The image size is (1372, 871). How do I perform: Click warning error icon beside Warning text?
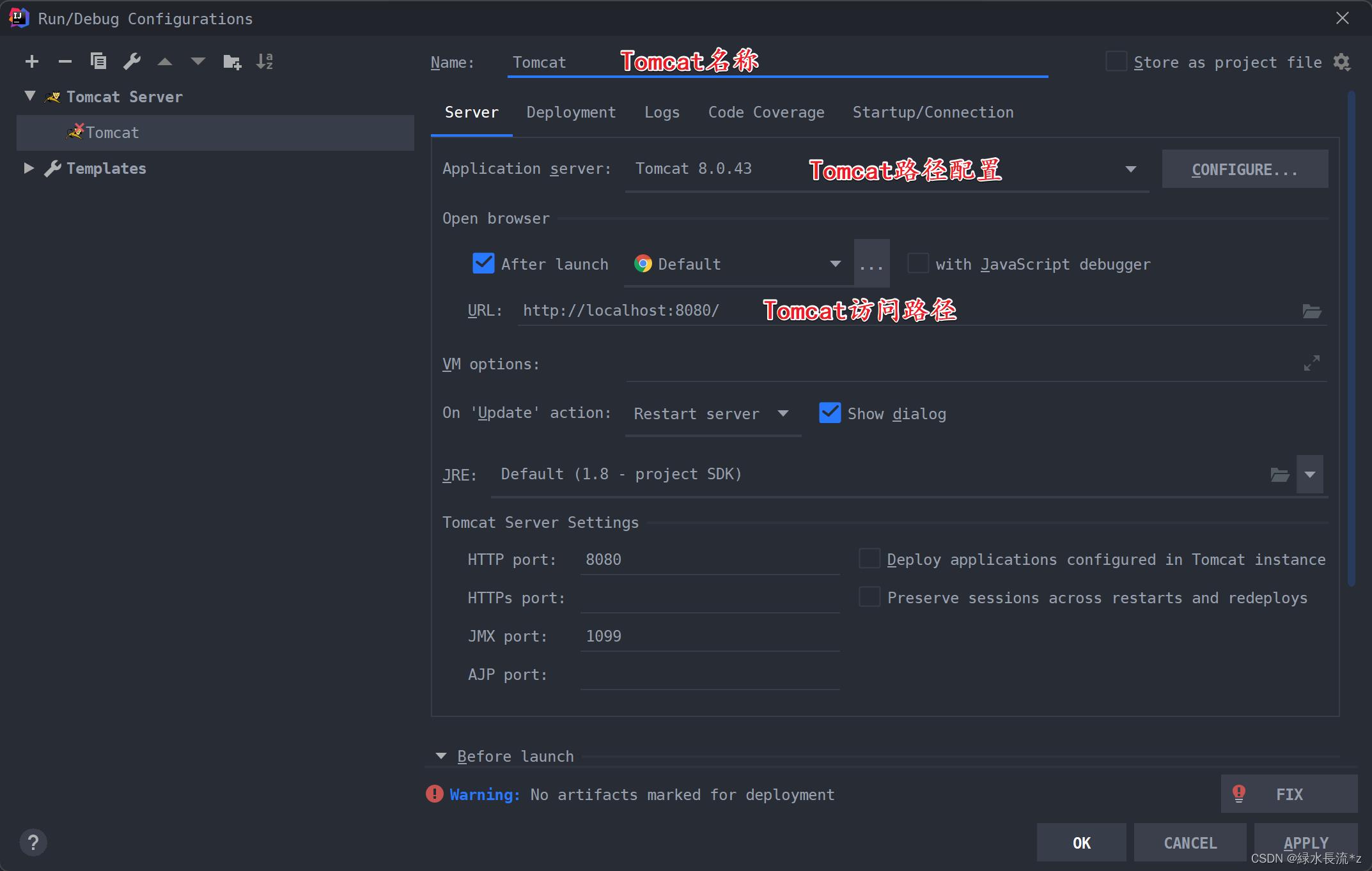pyautogui.click(x=435, y=794)
